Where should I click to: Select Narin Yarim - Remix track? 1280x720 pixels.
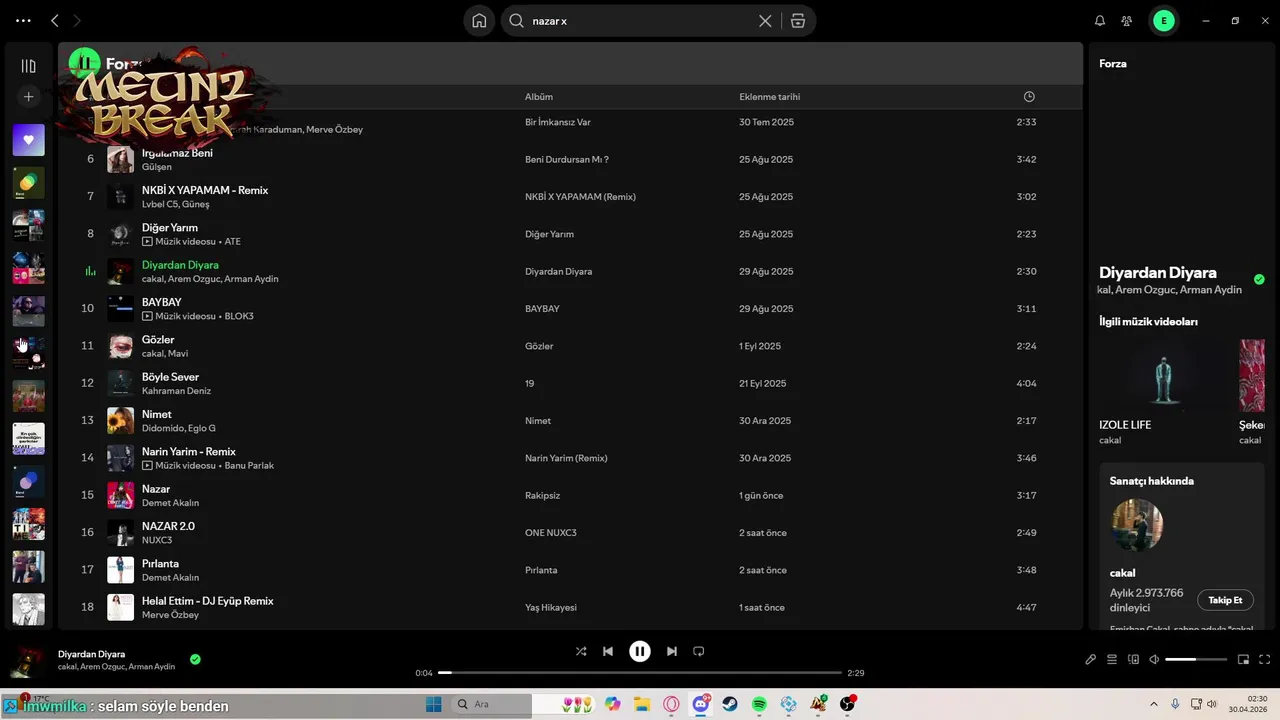[x=189, y=452]
